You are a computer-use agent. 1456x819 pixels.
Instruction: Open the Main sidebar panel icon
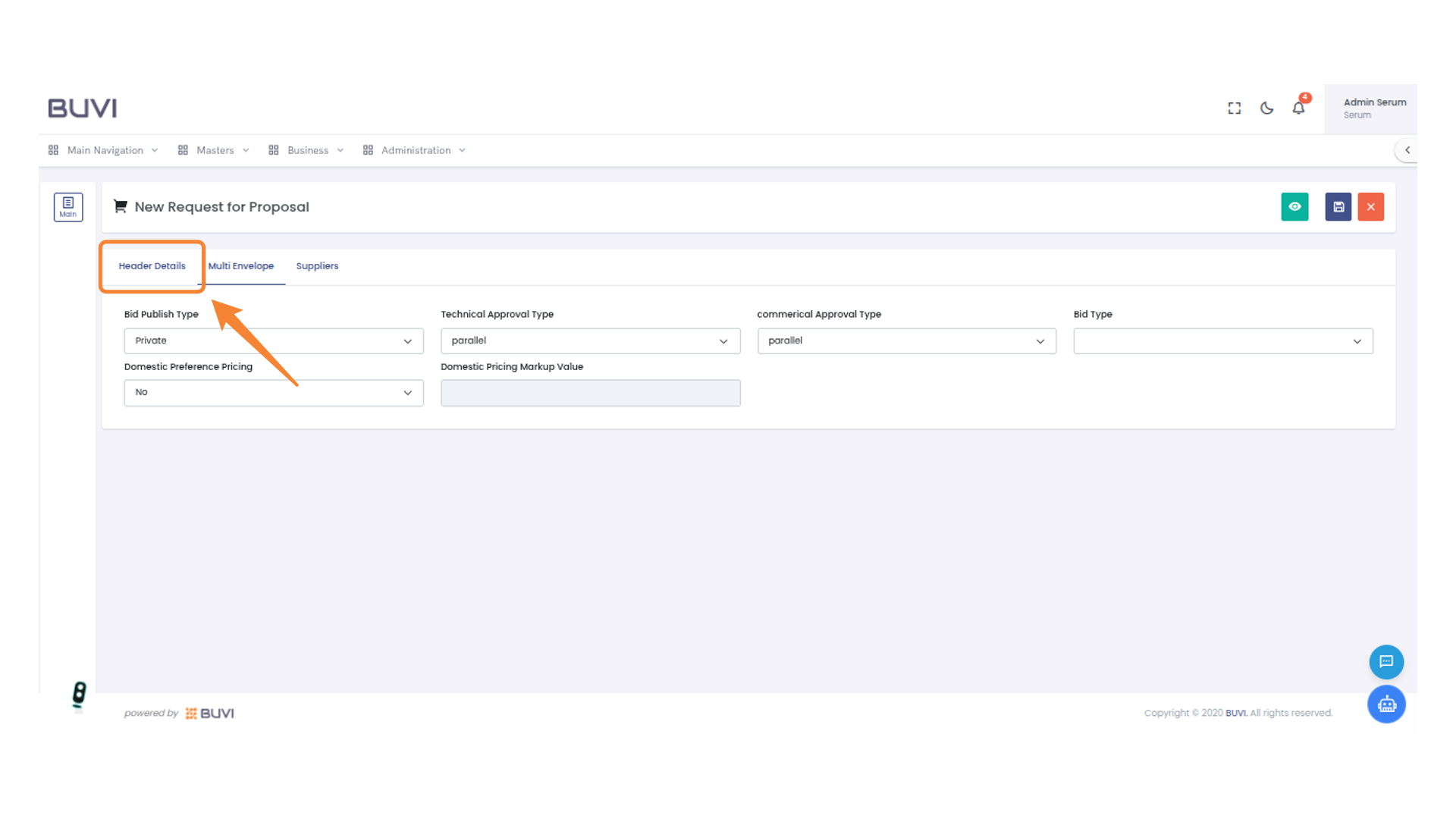pyautogui.click(x=68, y=206)
